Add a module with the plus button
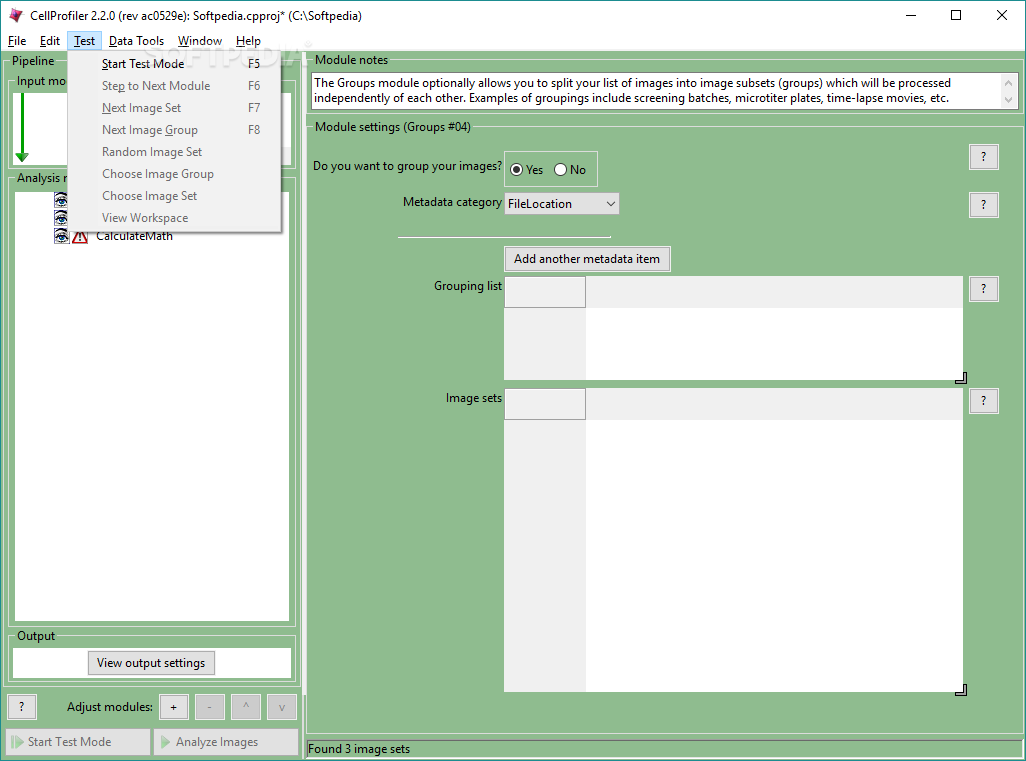Viewport: 1026px width, 761px height. point(173,707)
